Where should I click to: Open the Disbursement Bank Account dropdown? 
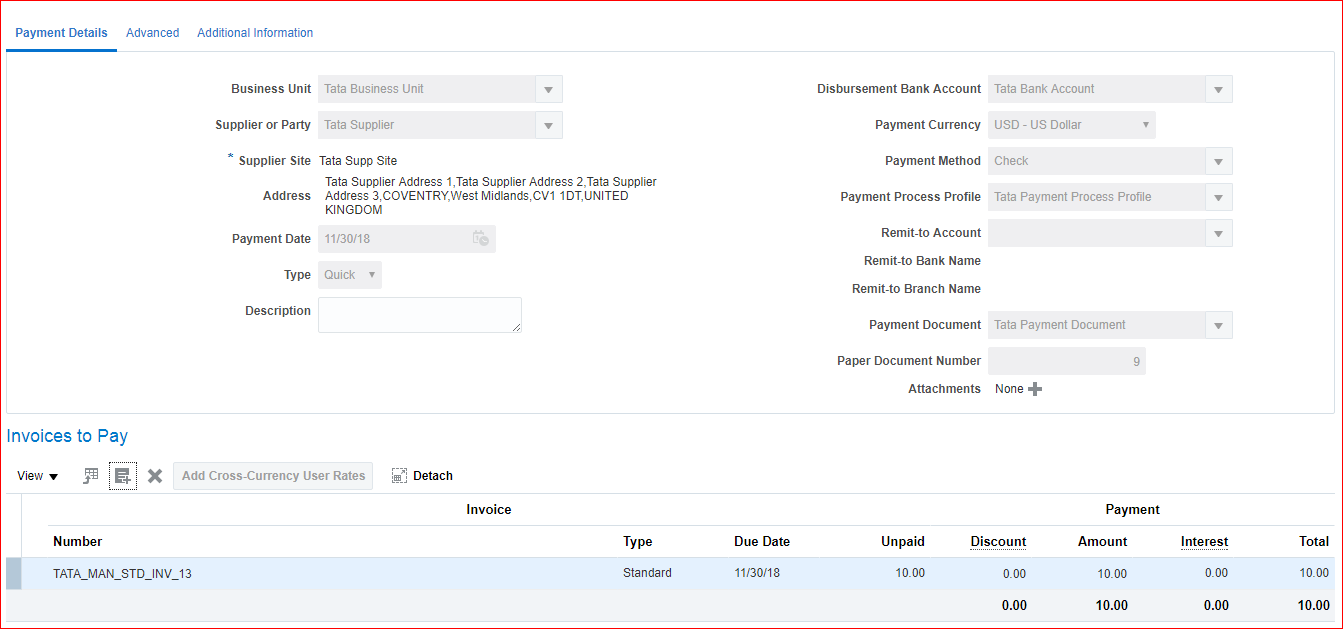pyautogui.click(x=1218, y=89)
